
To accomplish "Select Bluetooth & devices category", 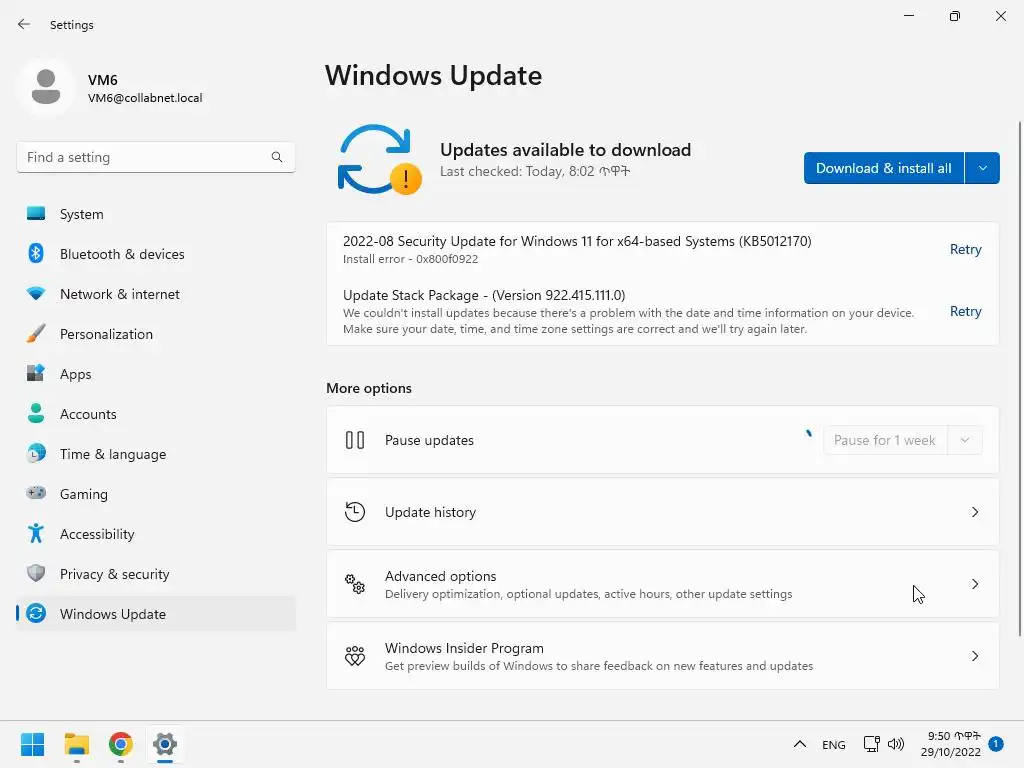I will pos(156,254).
